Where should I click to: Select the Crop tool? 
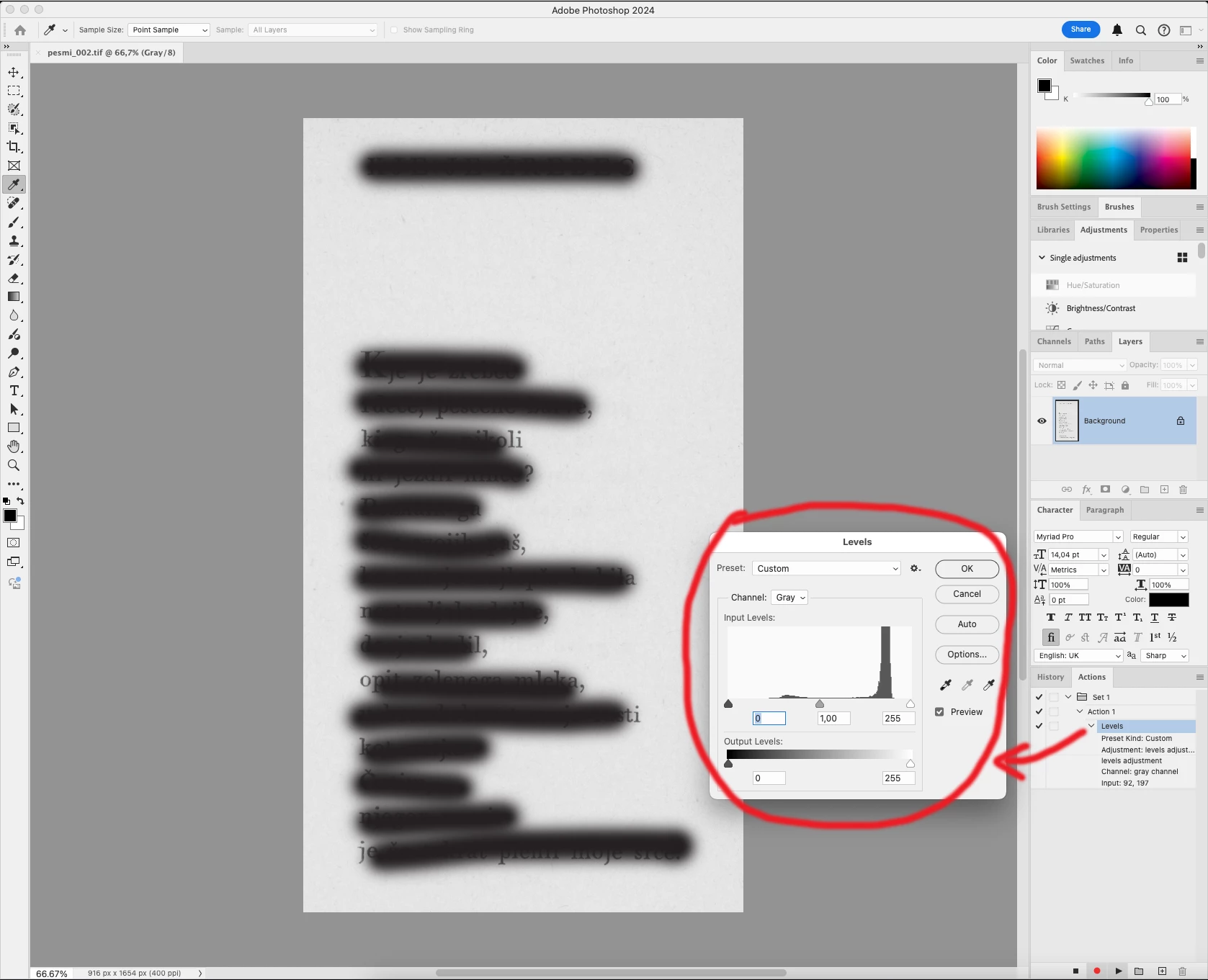[x=14, y=147]
